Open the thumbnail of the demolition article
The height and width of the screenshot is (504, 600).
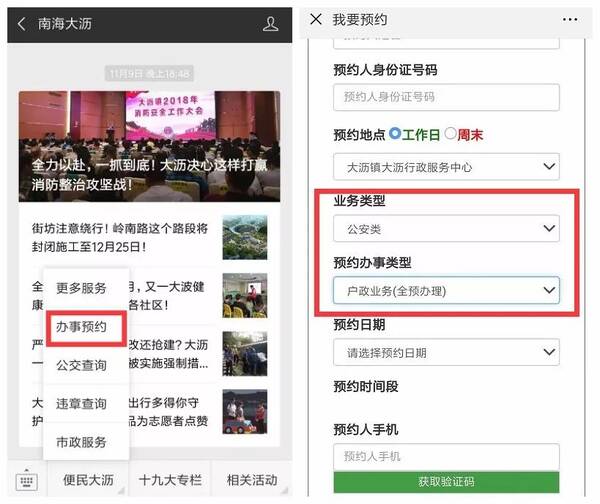pos(245,354)
